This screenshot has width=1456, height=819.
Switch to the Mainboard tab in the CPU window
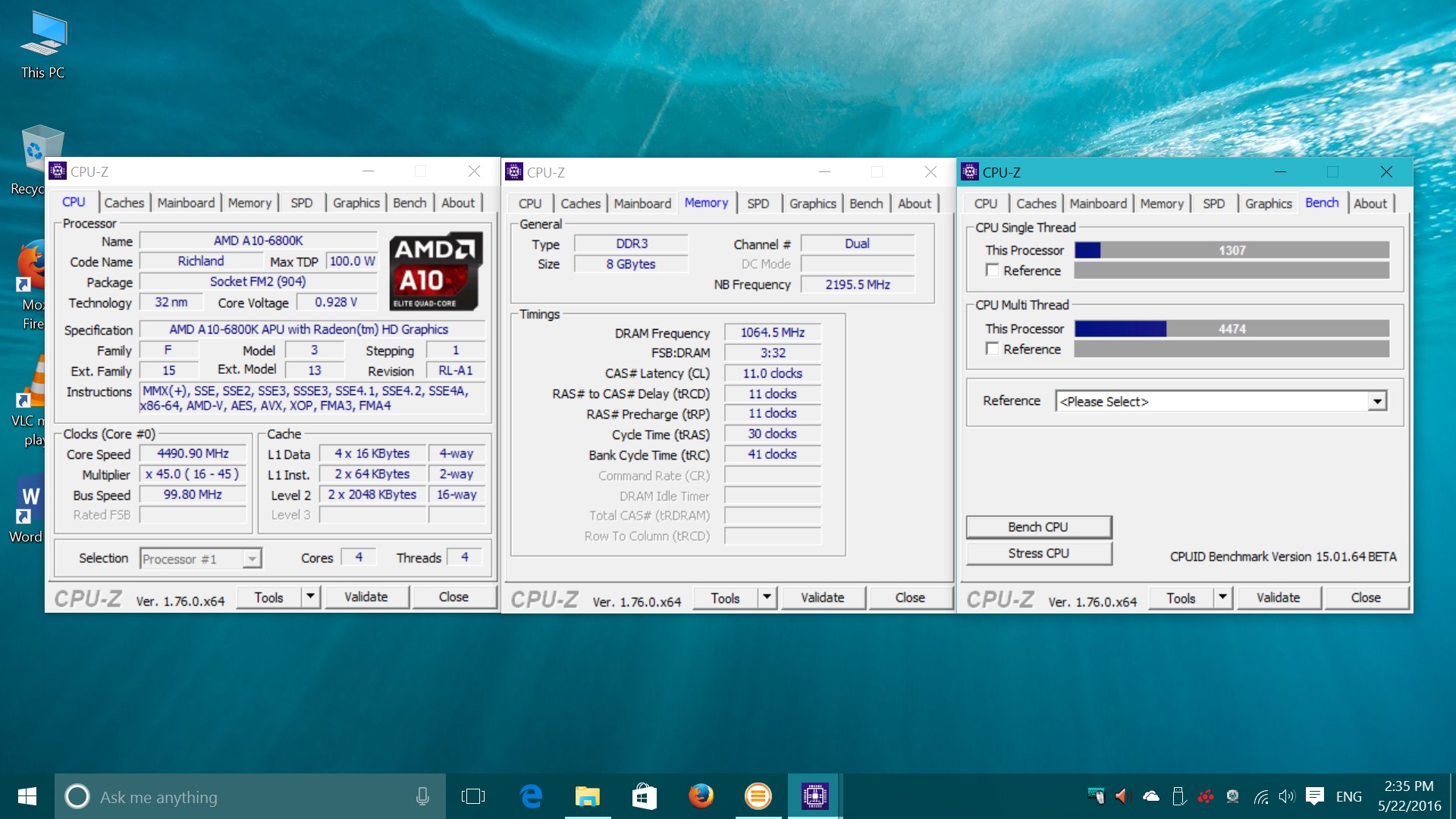tap(186, 202)
